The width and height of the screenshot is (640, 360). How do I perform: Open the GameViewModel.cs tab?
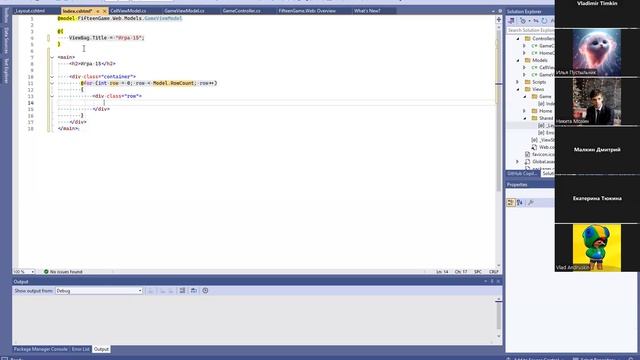tap(184, 11)
